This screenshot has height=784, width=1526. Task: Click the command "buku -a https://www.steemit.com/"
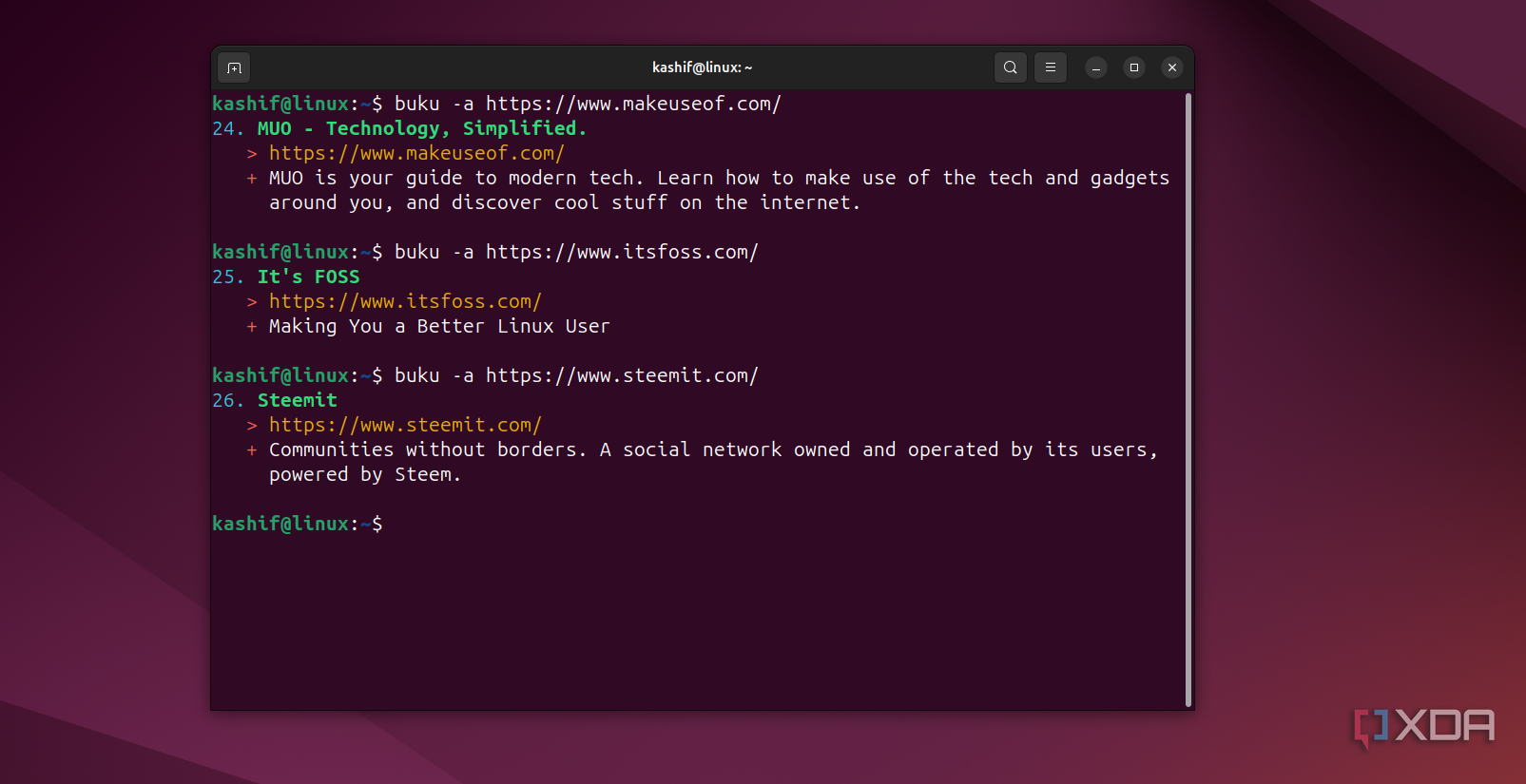click(576, 375)
